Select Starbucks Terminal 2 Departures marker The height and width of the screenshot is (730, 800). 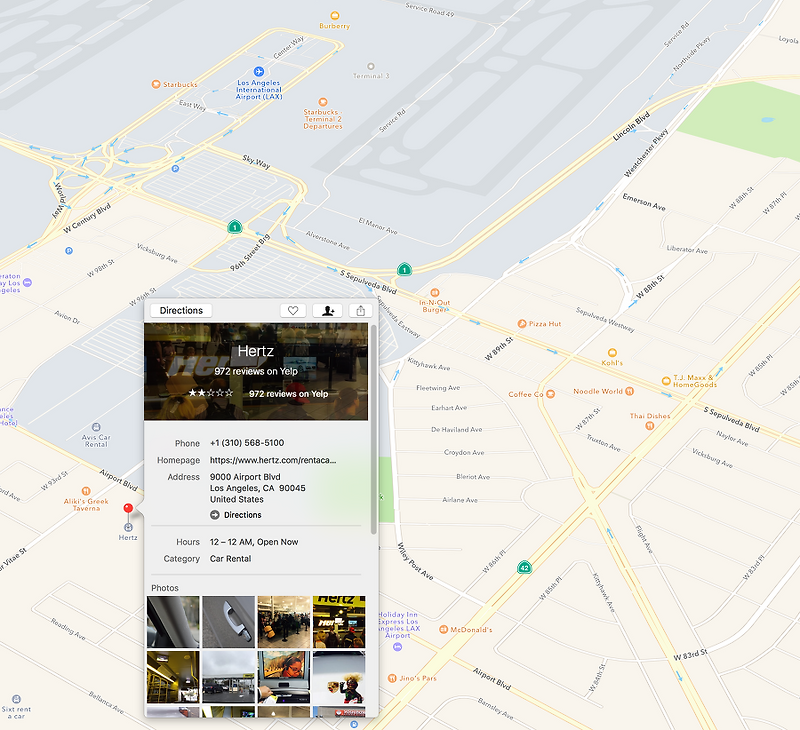pos(322,102)
